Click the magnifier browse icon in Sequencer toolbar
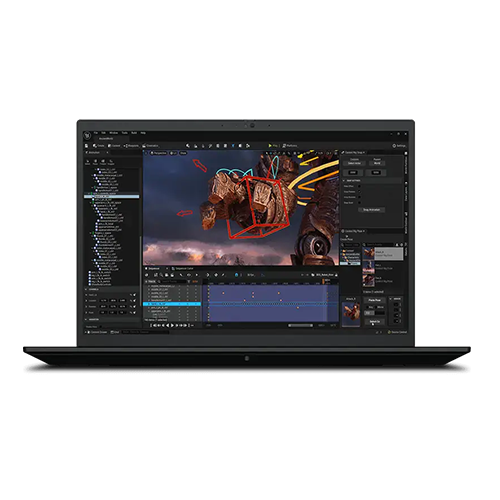The width and height of the screenshot is (500, 500). point(161,275)
